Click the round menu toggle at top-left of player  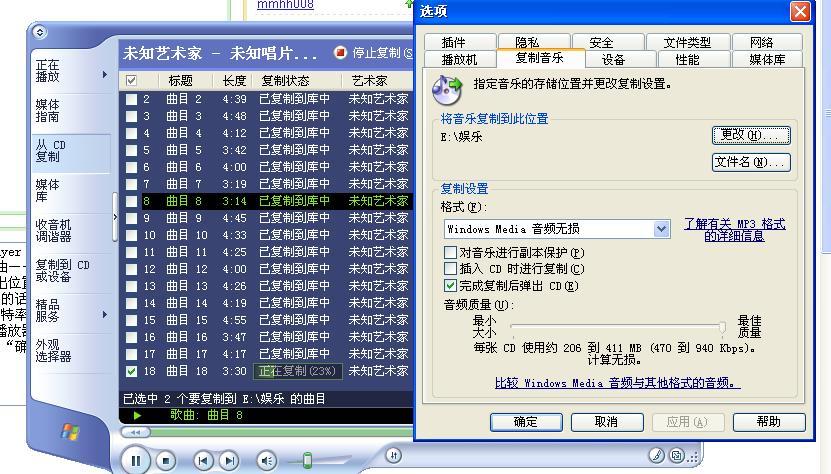click(40, 32)
